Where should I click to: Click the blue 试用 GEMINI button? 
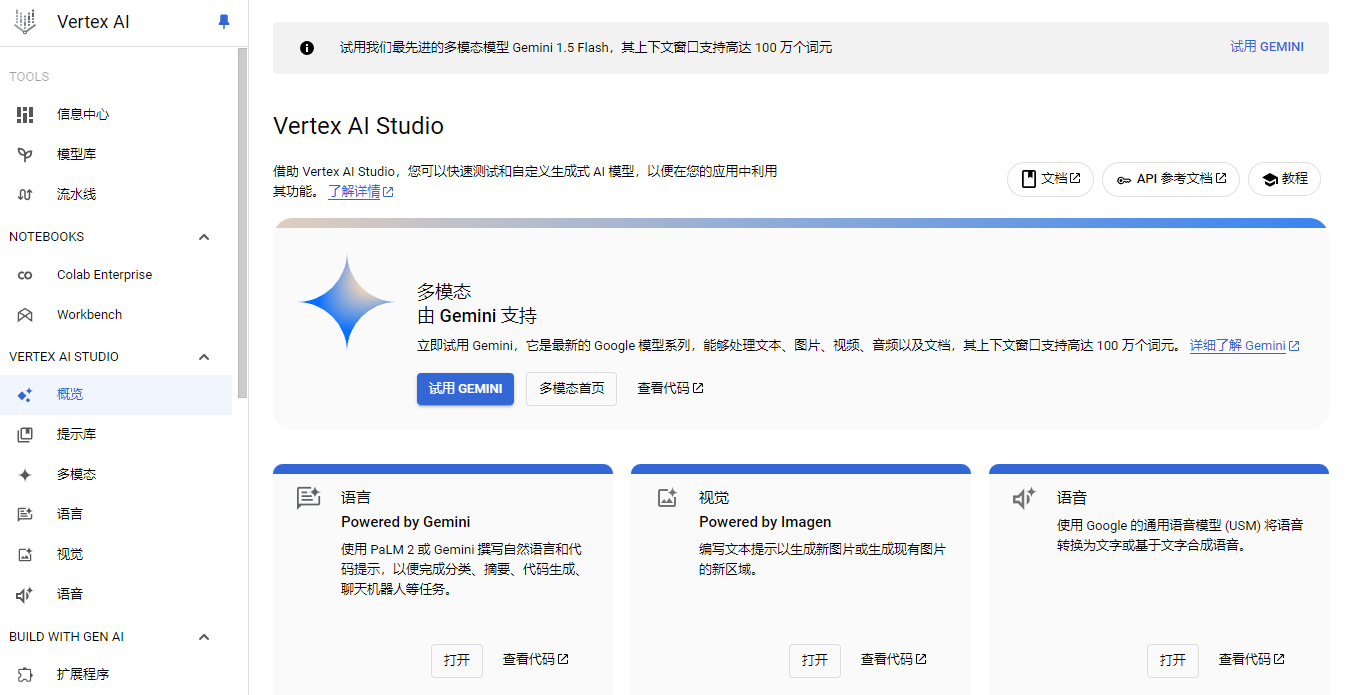pyautogui.click(x=465, y=389)
